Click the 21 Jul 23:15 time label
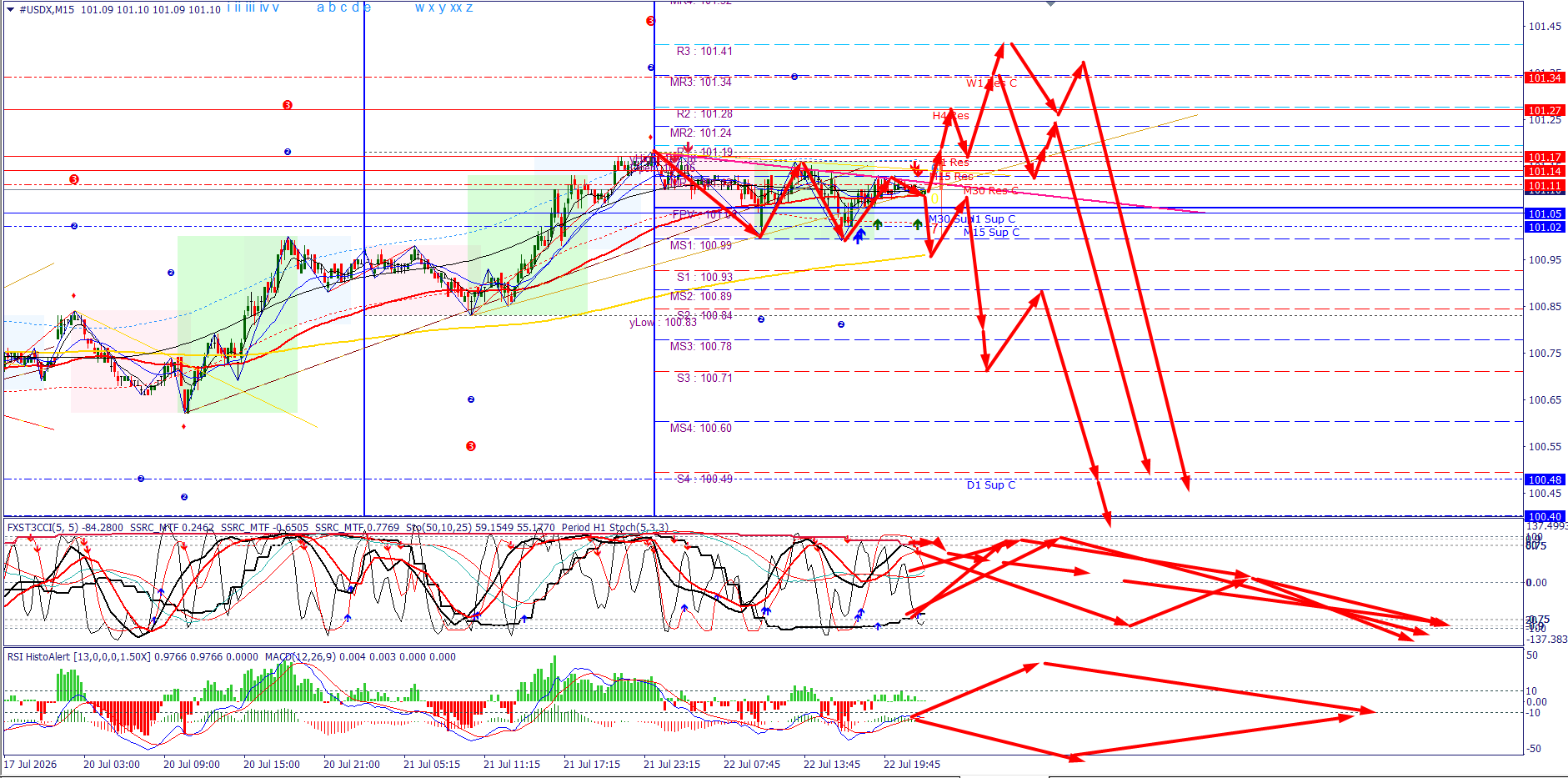Viewport: 1568px width, 778px height. pos(671,764)
